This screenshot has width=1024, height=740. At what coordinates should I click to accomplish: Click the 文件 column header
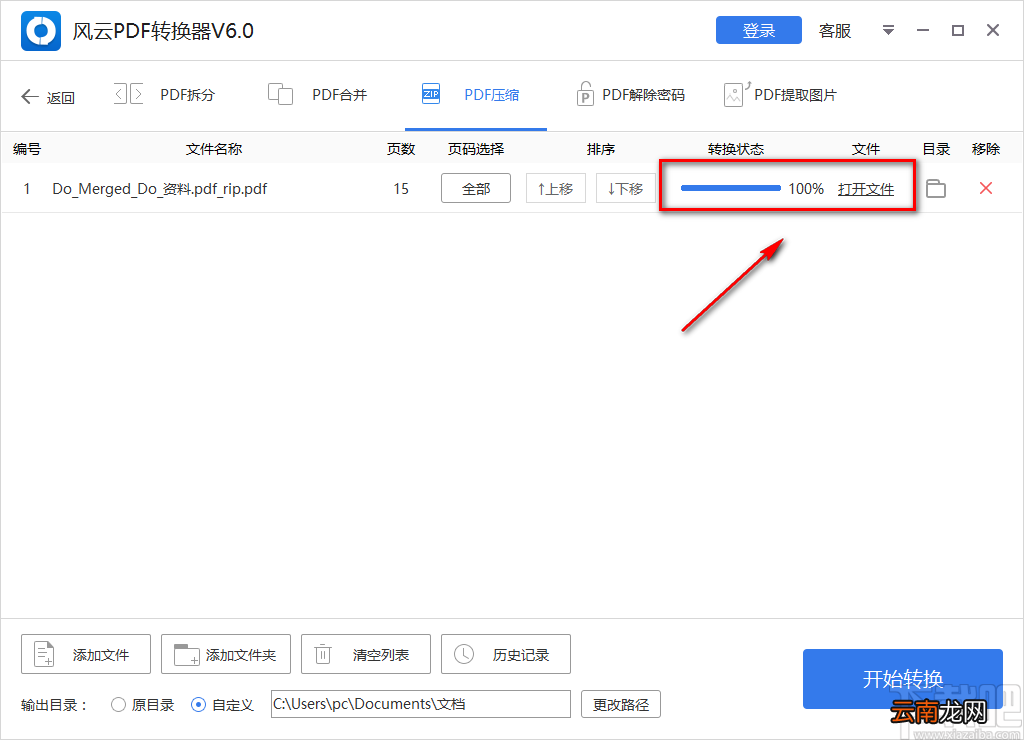coord(865,149)
